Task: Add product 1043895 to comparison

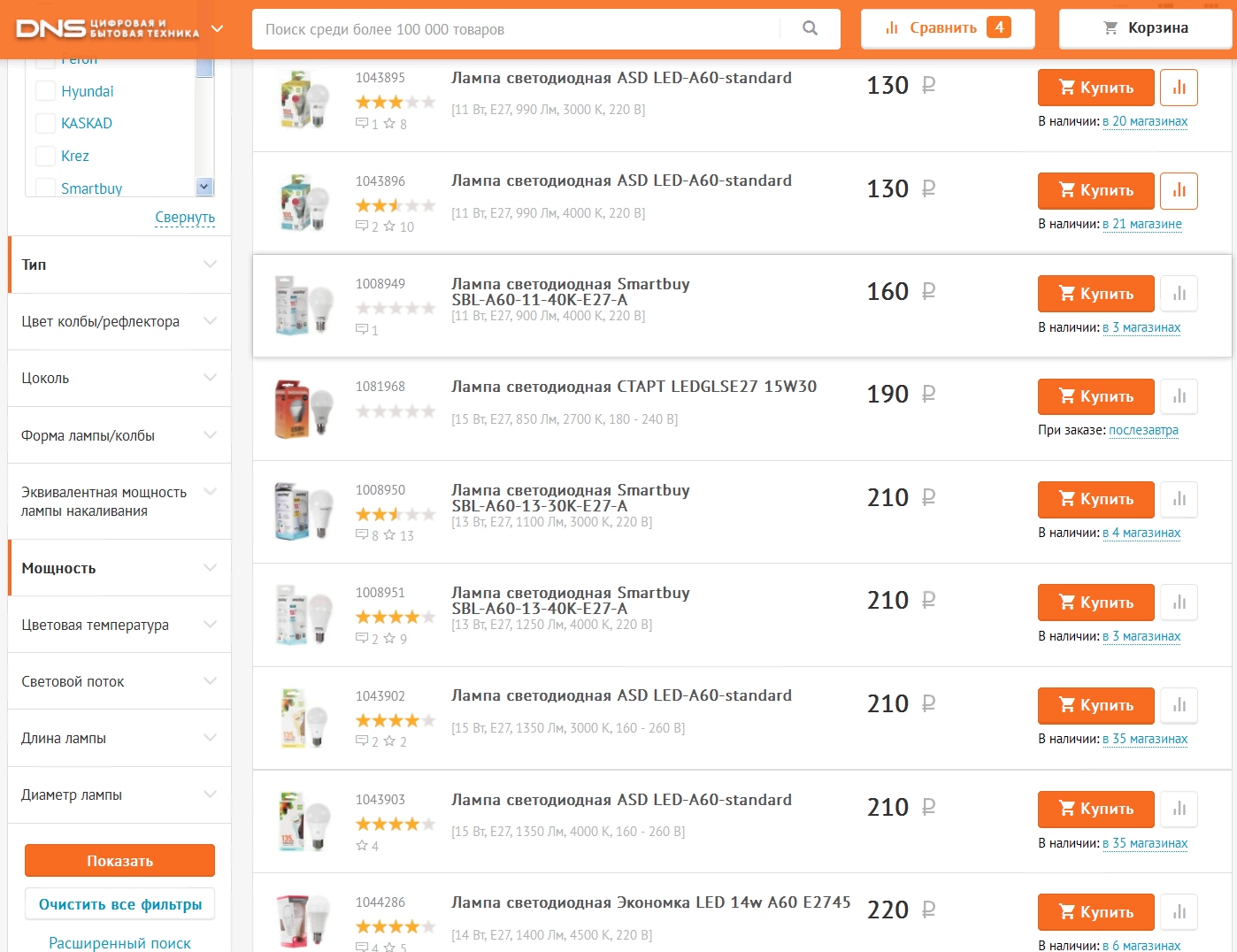Action: point(1179,88)
